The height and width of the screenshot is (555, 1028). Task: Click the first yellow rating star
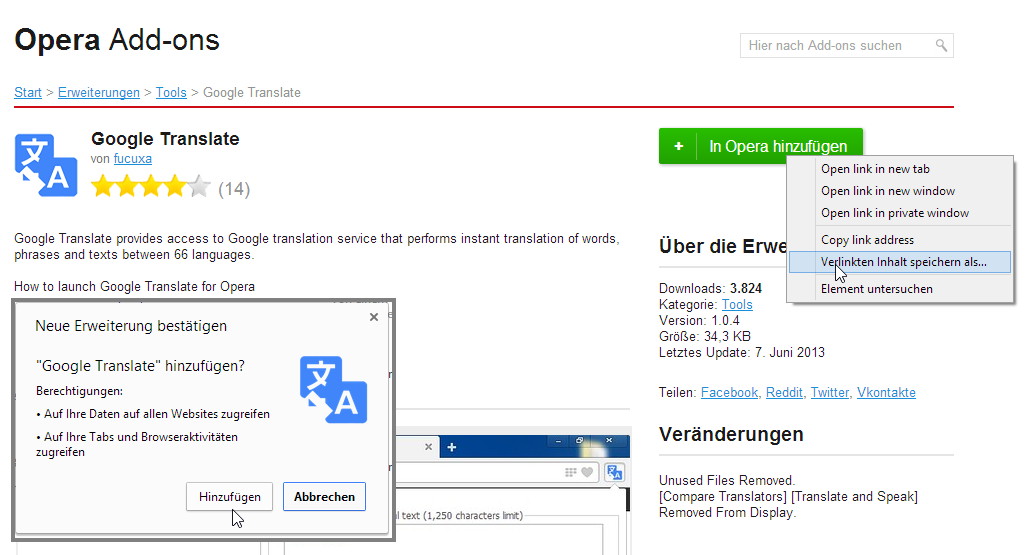tap(103, 187)
